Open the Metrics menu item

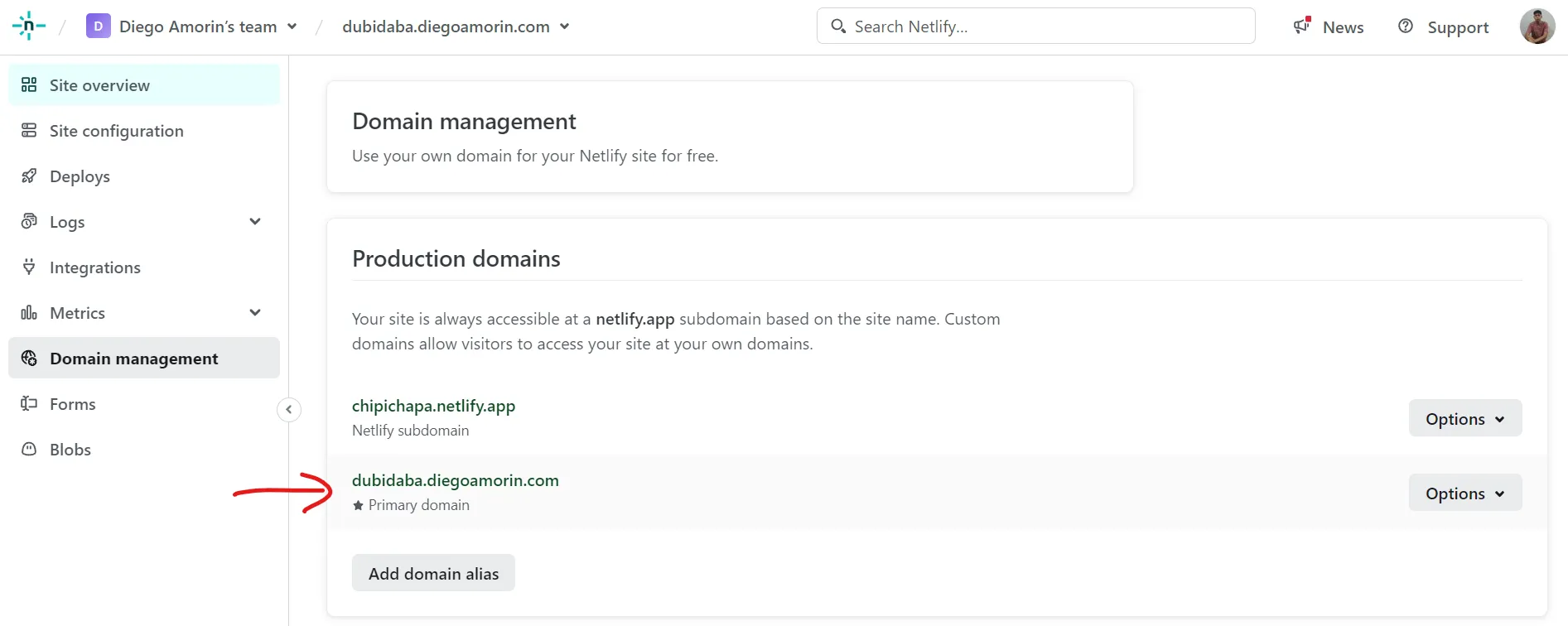[x=144, y=313]
